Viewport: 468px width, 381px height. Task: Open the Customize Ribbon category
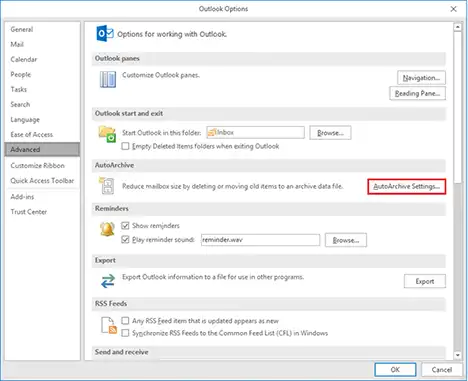coord(42,165)
